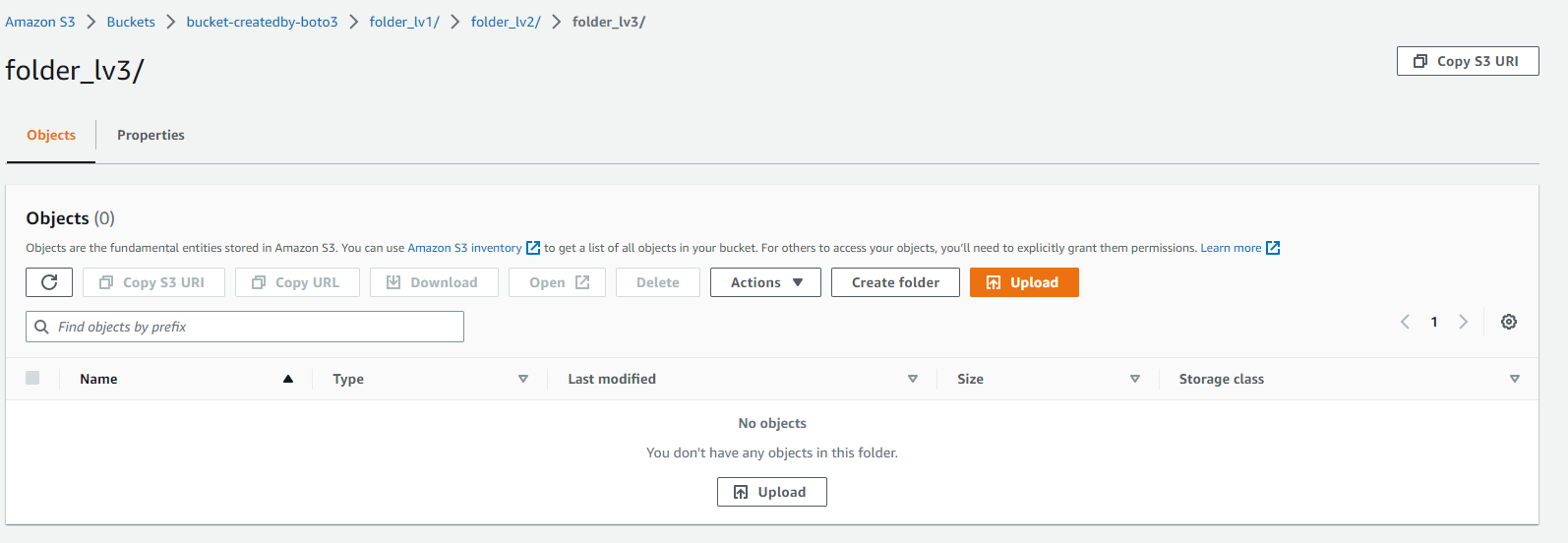Click the Upload button below No objects
Image resolution: width=1568 pixels, height=543 pixels.
(x=772, y=492)
